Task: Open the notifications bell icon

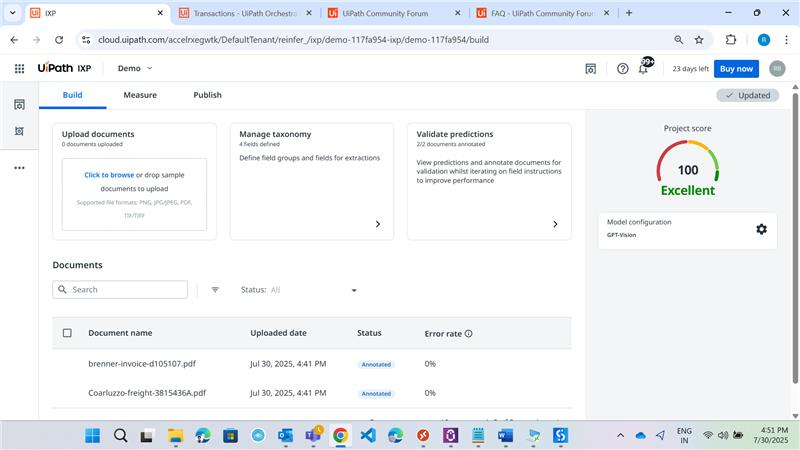Action: (x=644, y=68)
